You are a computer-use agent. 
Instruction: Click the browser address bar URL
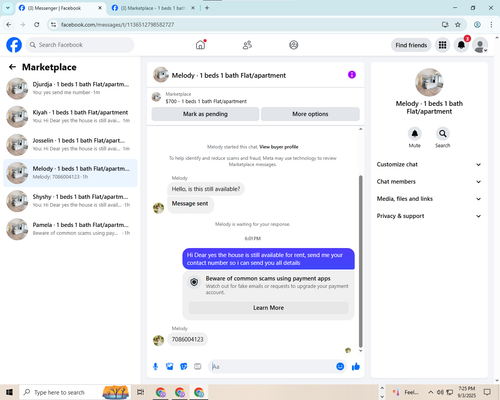tap(117, 24)
